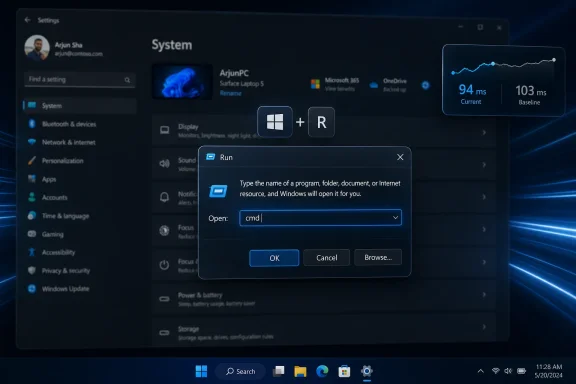576x384 pixels.
Task: Click the Windows Update sidebar icon
Action: [x=32, y=289]
